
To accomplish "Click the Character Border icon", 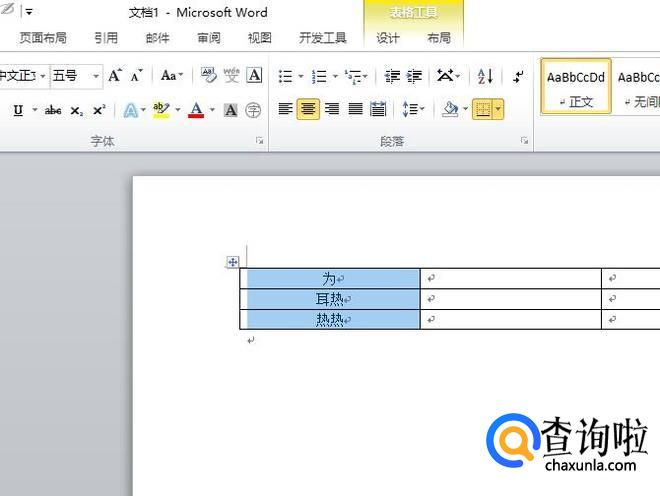I will point(254,76).
